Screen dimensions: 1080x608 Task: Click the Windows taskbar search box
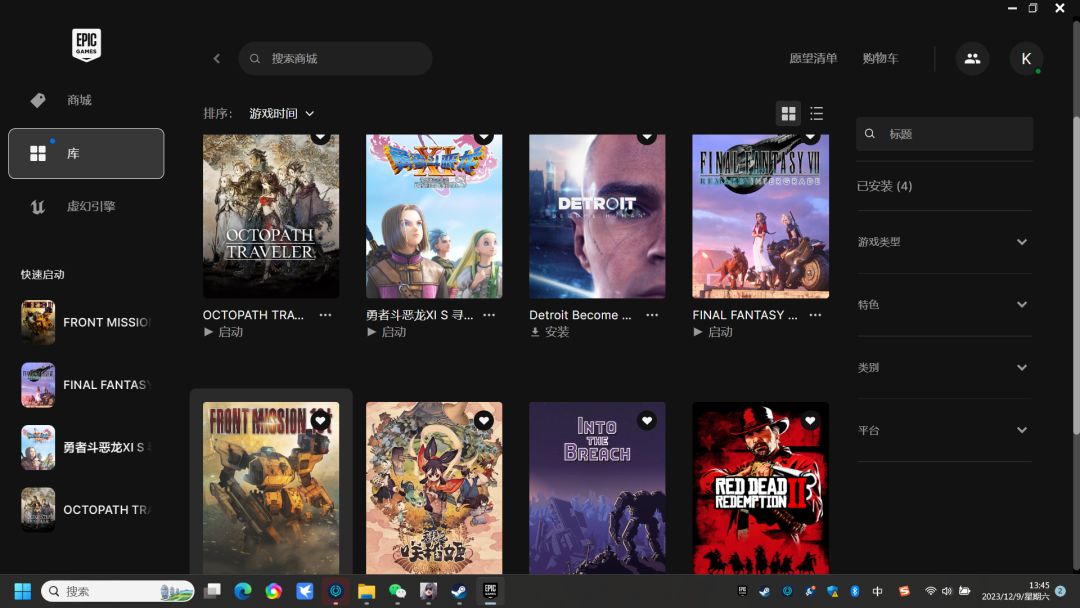coord(118,591)
